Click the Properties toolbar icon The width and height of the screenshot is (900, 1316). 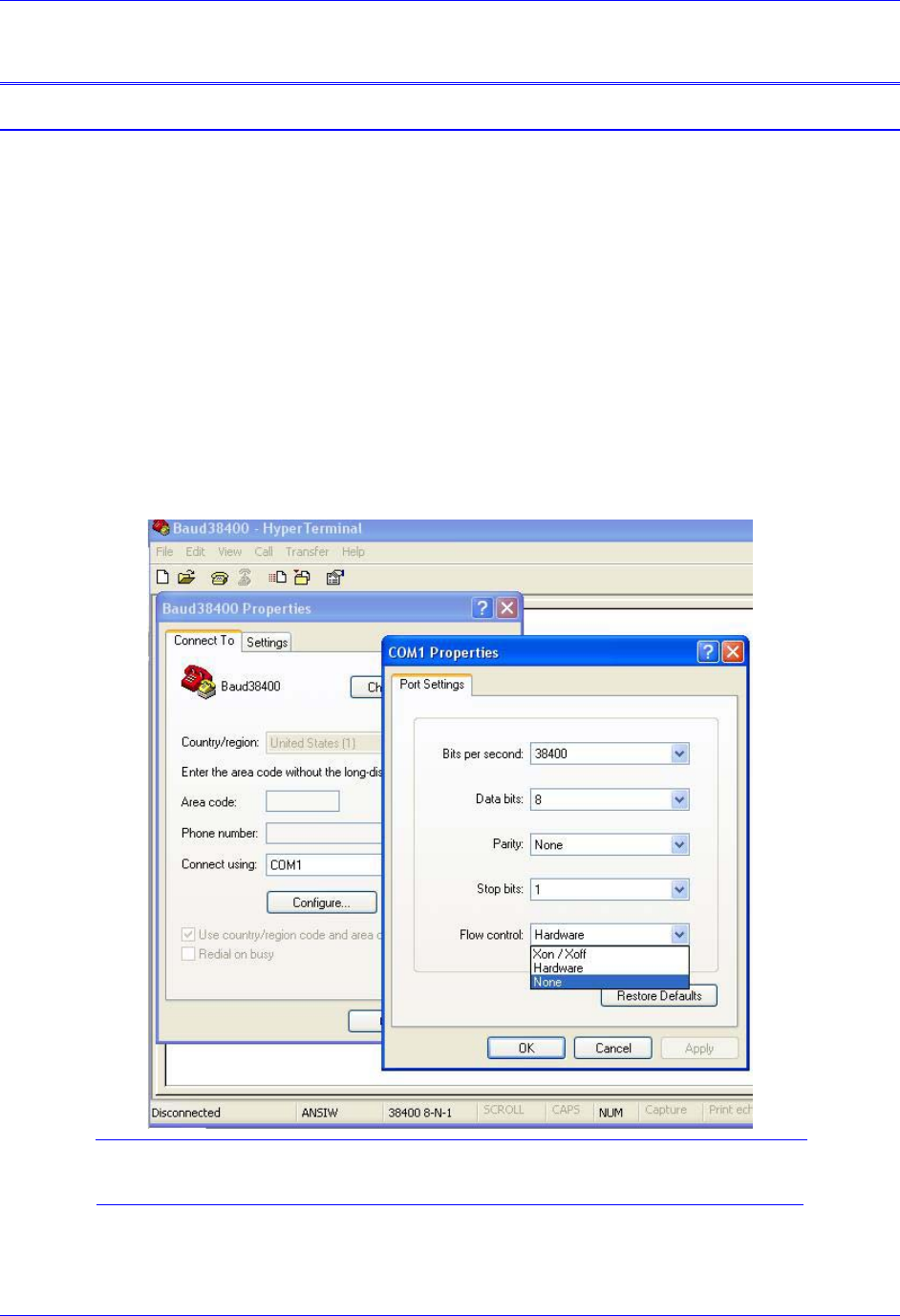click(334, 577)
